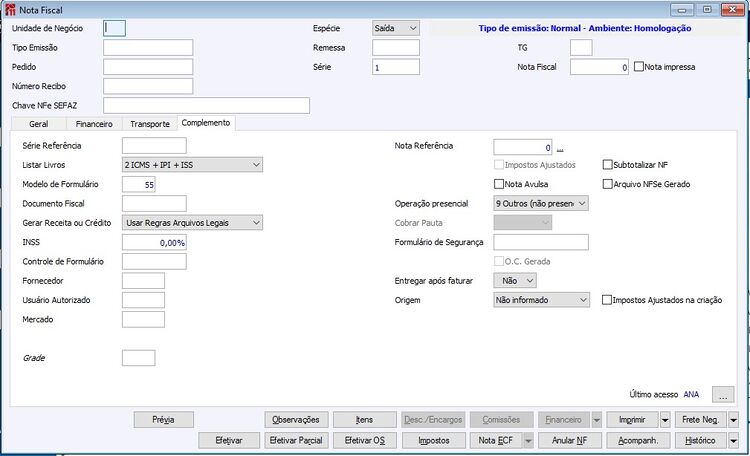Screen dimensions: 750x456
Task: Focus the Documento Fiscal field
Action: click(154, 203)
